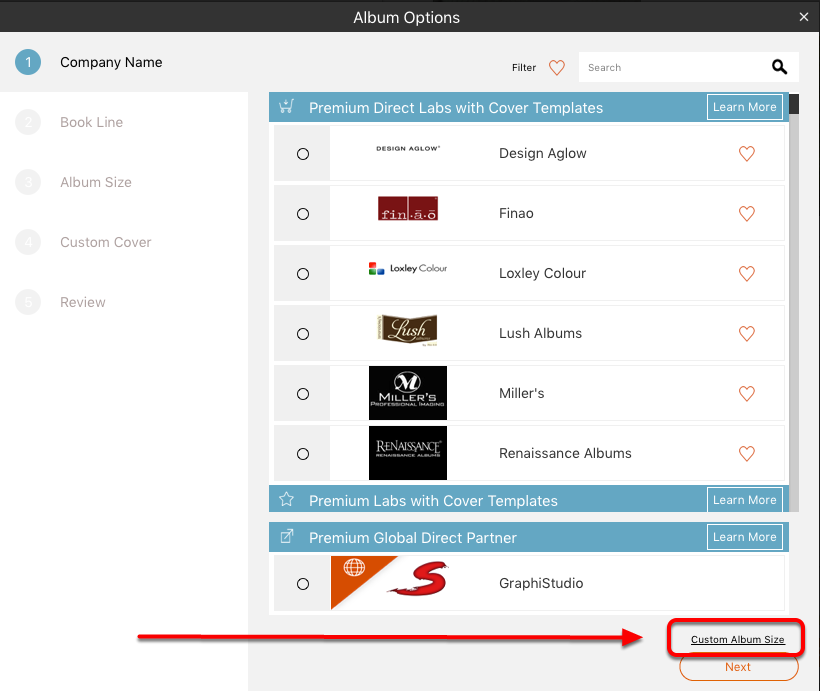
Task: Click the Filter label
Action: [524, 67]
